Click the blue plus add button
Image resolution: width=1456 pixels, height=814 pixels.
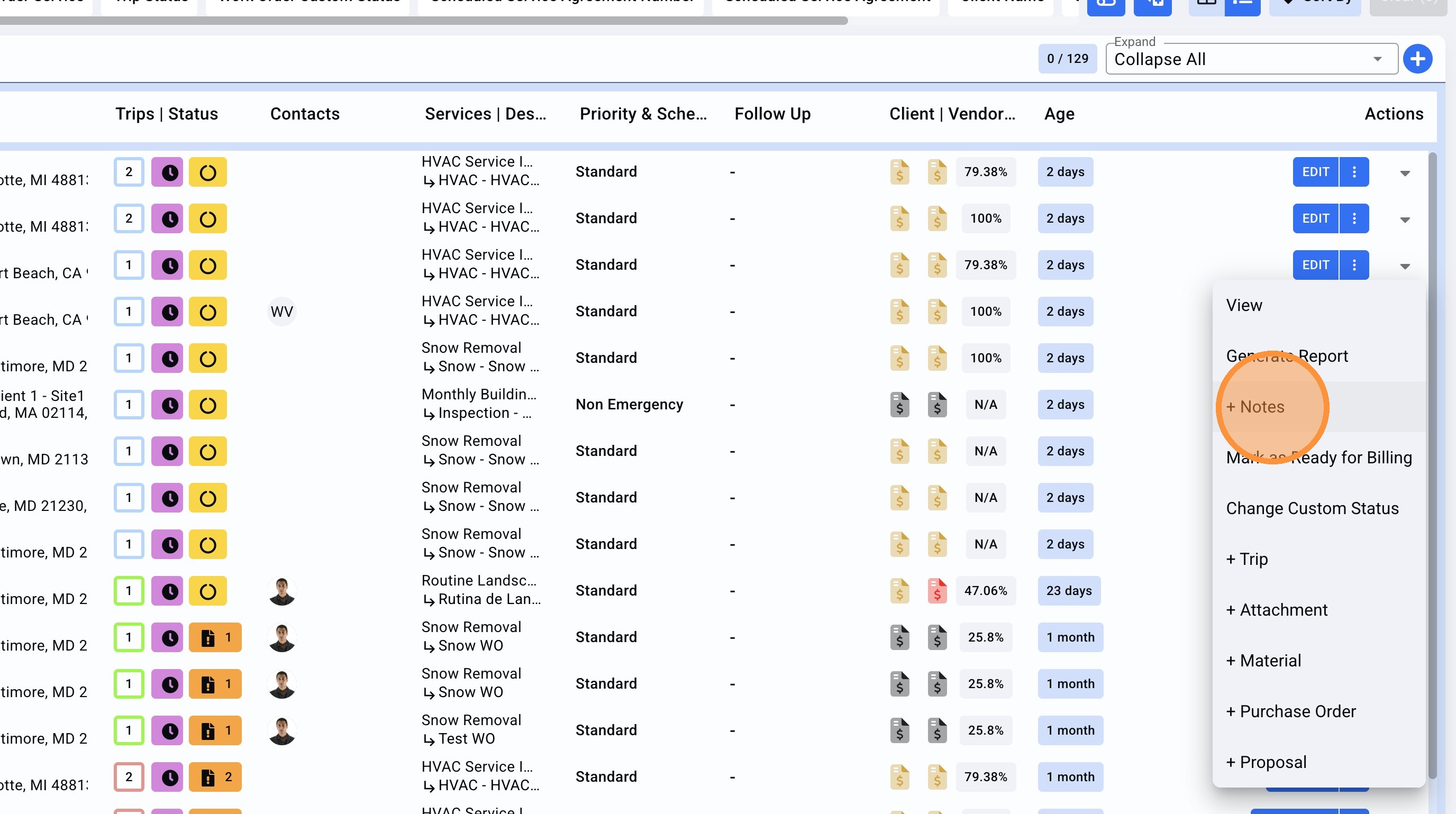click(1417, 59)
